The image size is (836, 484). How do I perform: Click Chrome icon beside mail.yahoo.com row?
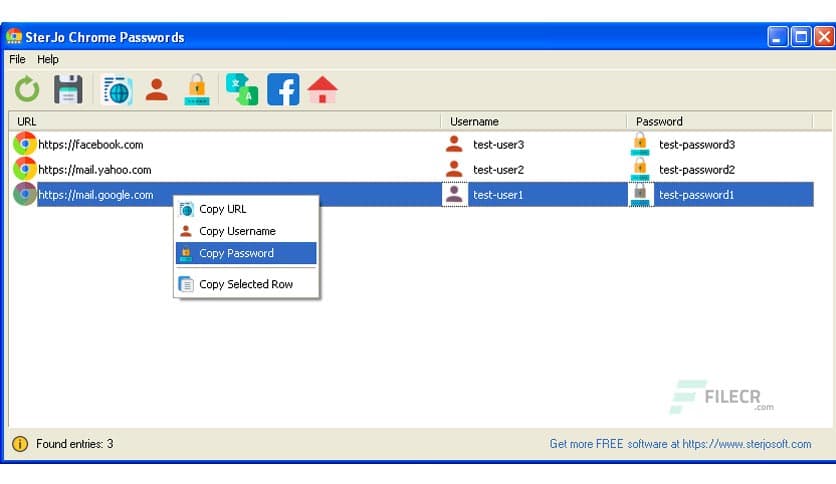tap(25, 169)
